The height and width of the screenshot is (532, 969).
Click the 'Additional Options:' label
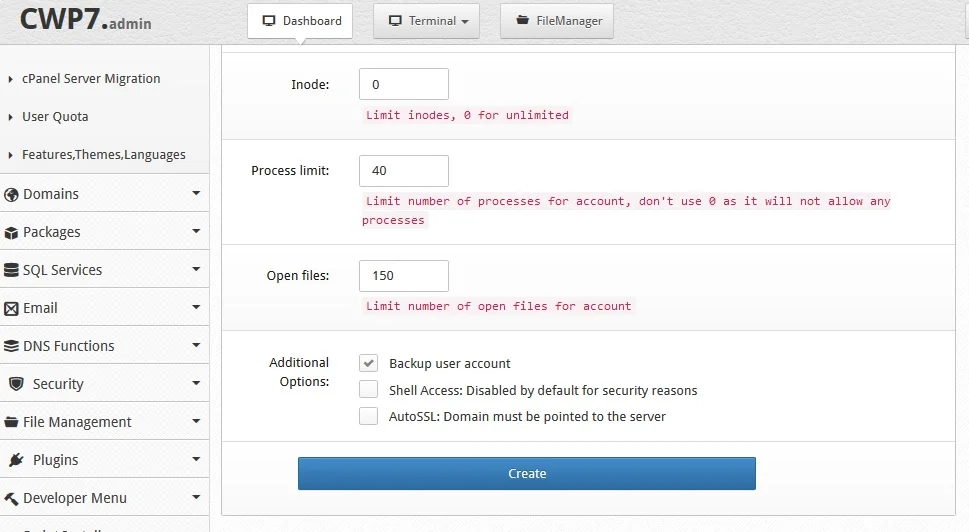[299, 372]
